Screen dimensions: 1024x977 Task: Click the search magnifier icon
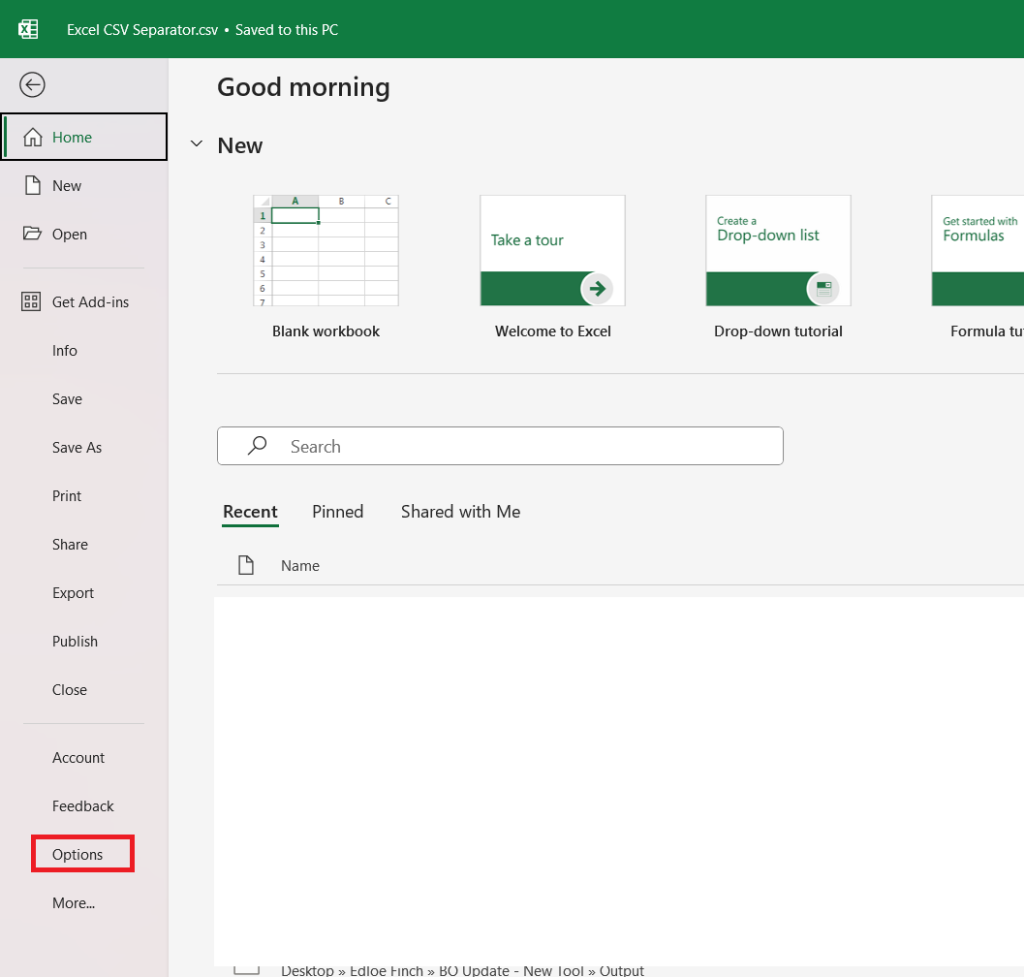tap(257, 446)
